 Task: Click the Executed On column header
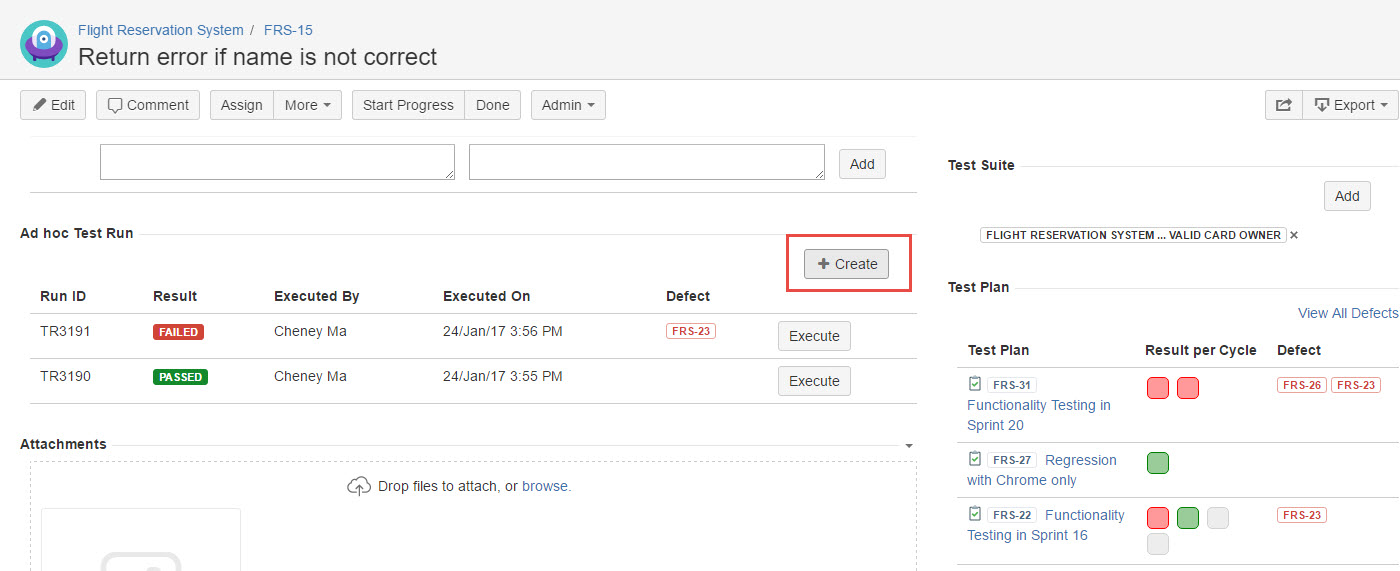click(487, 296)
